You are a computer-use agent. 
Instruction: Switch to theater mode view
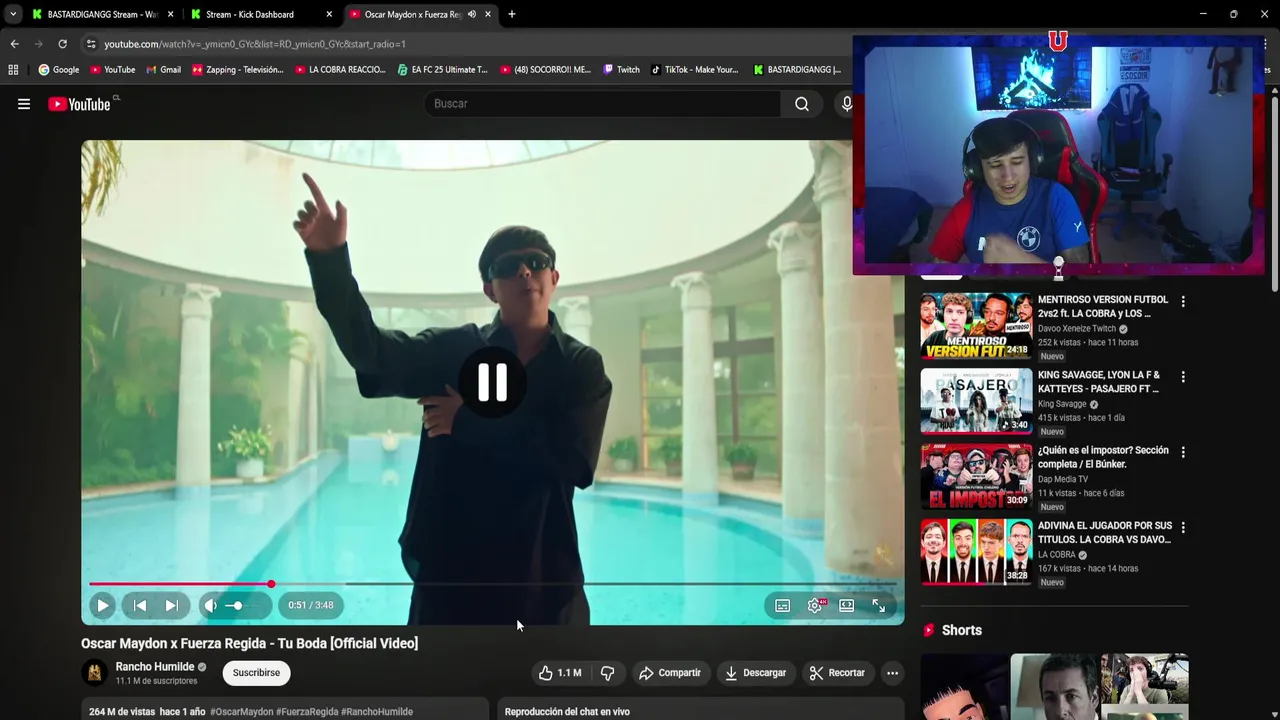(x=846, y=605)
